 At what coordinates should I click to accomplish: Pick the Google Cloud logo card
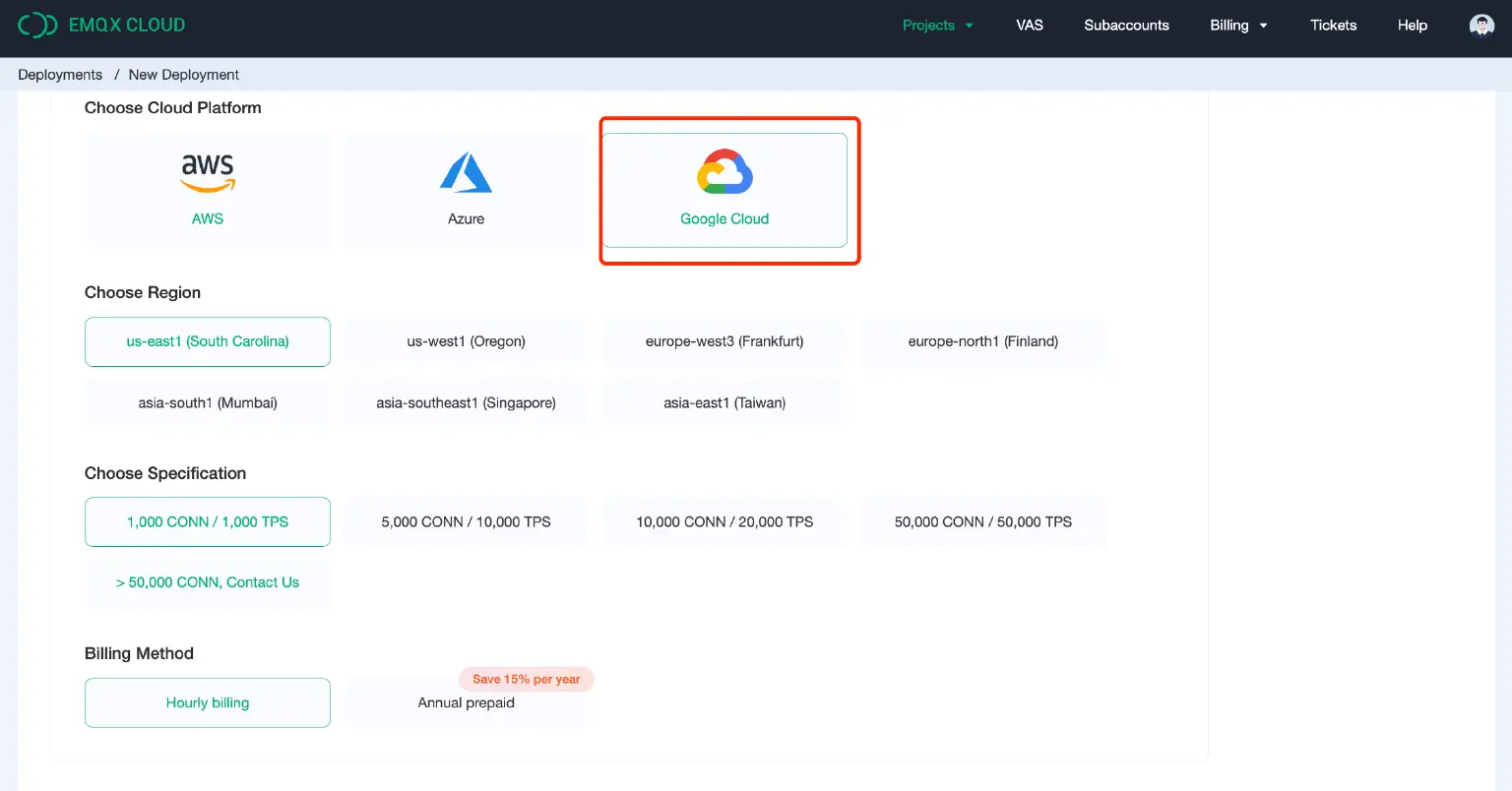pos(724,190)
